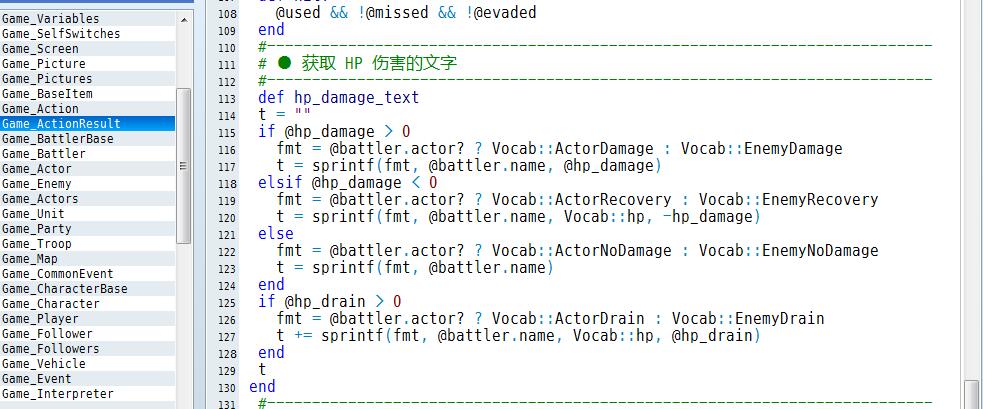Image resolution: width=983 pixels, height=409 pixels.
Task: Select Game_CharacterBase script entry
Action: click(x=88, y=289)
